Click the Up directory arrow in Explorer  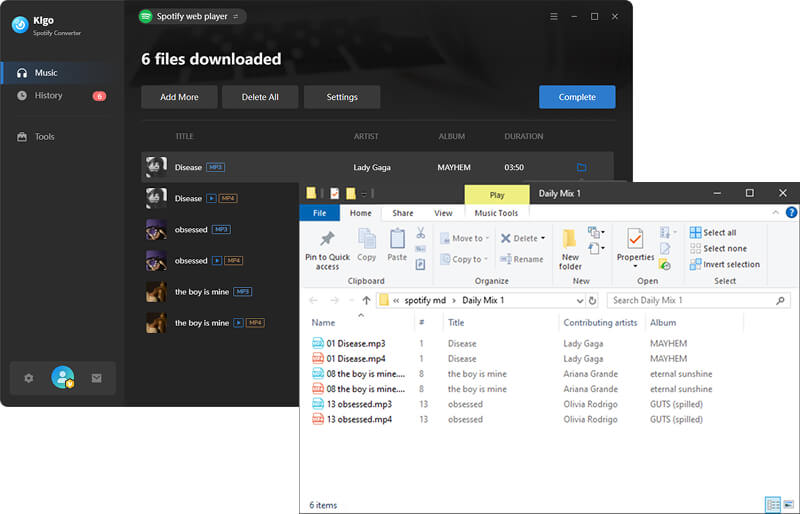366,300
